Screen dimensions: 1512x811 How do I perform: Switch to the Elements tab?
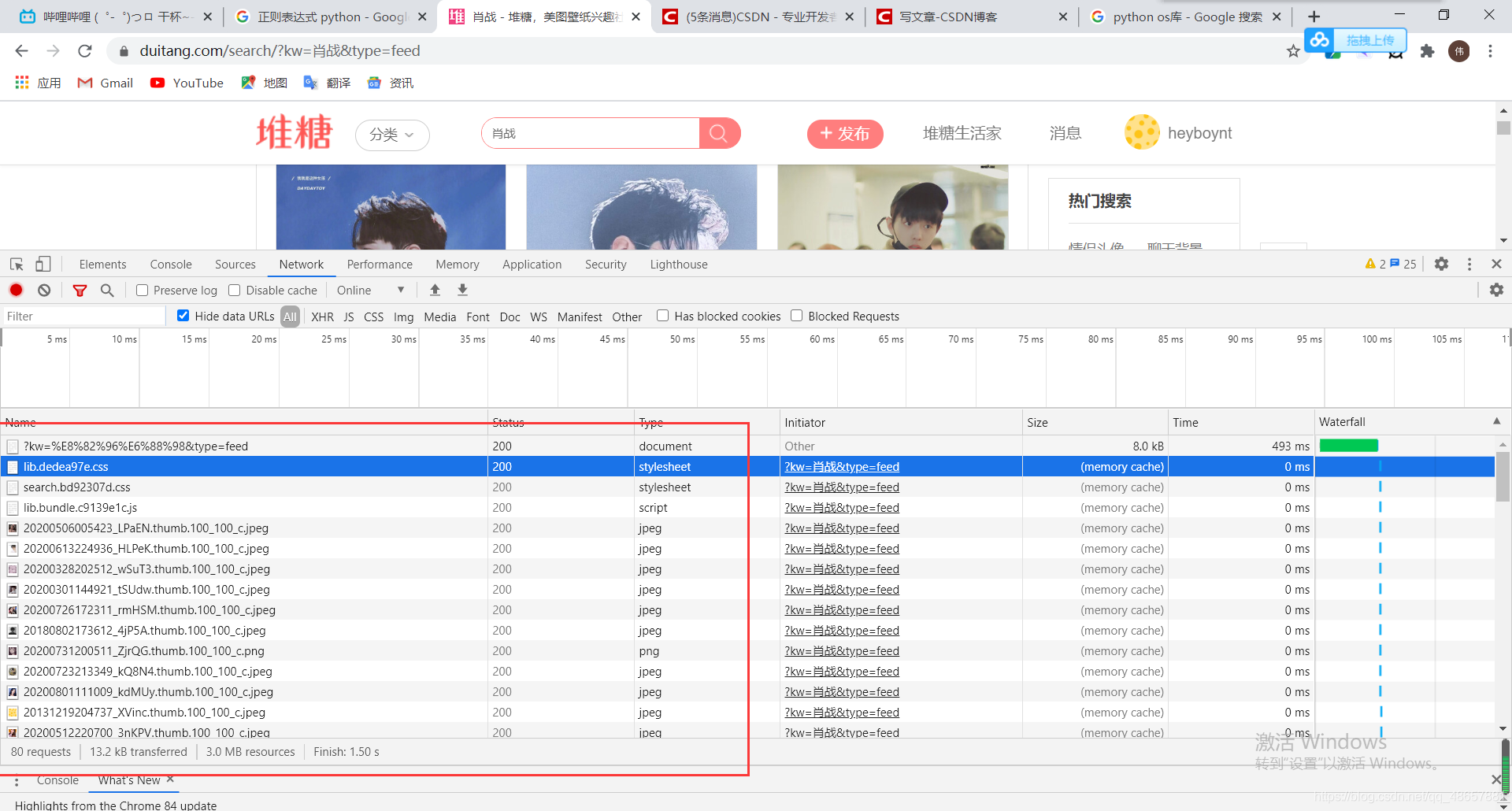pos(102,265)
